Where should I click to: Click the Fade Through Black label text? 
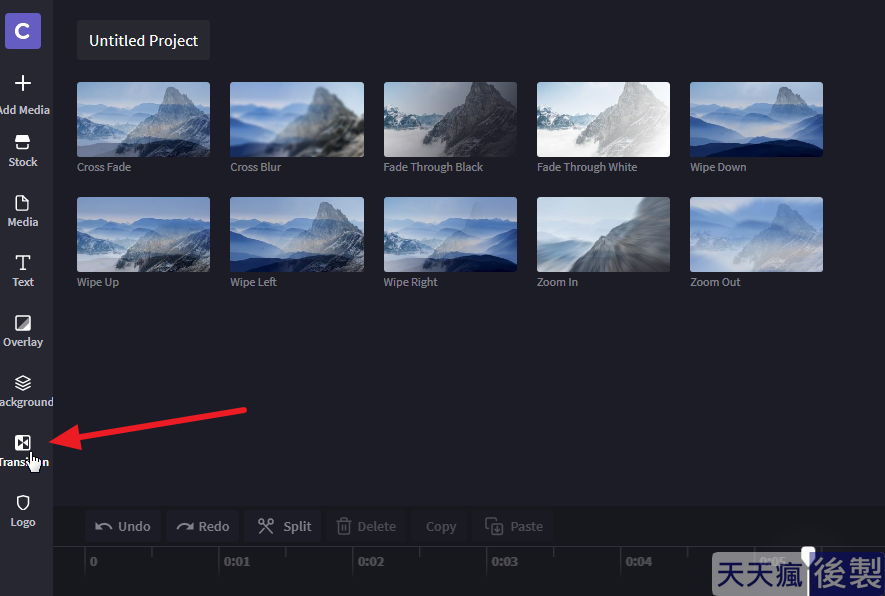click(x=433, y=167)
